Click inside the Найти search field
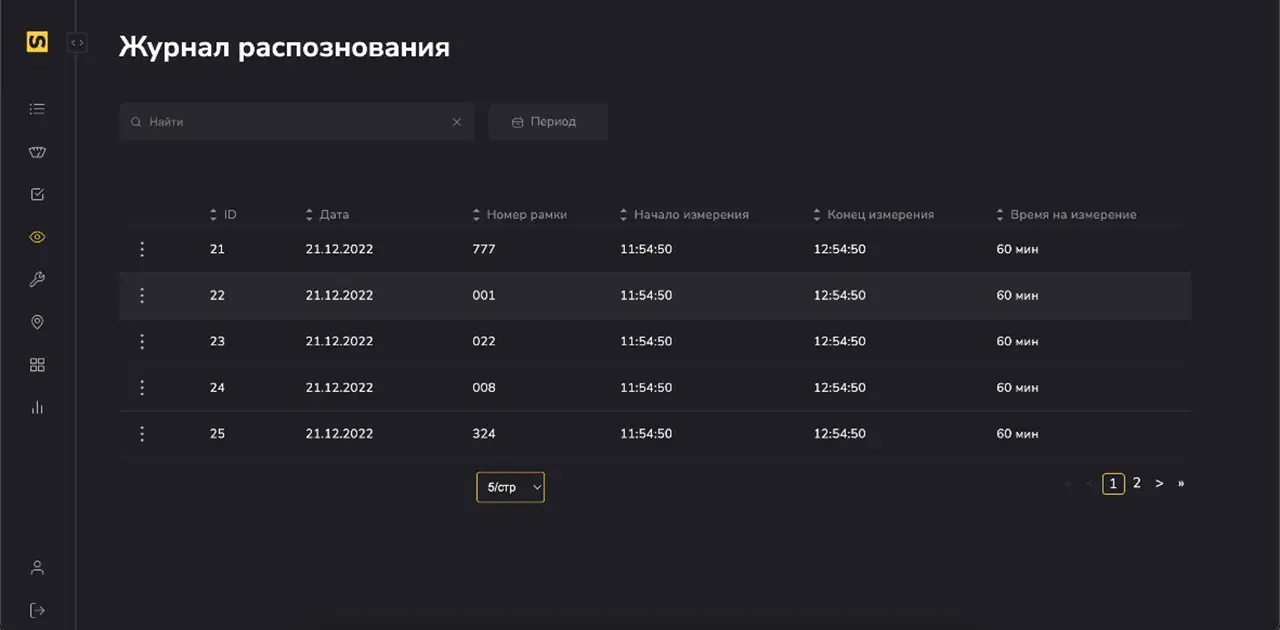Viewport: 1280px width, 630px height. 290,121
